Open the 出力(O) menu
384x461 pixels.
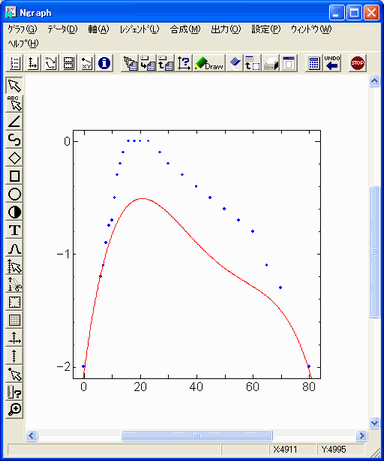[x=226, y=29]
